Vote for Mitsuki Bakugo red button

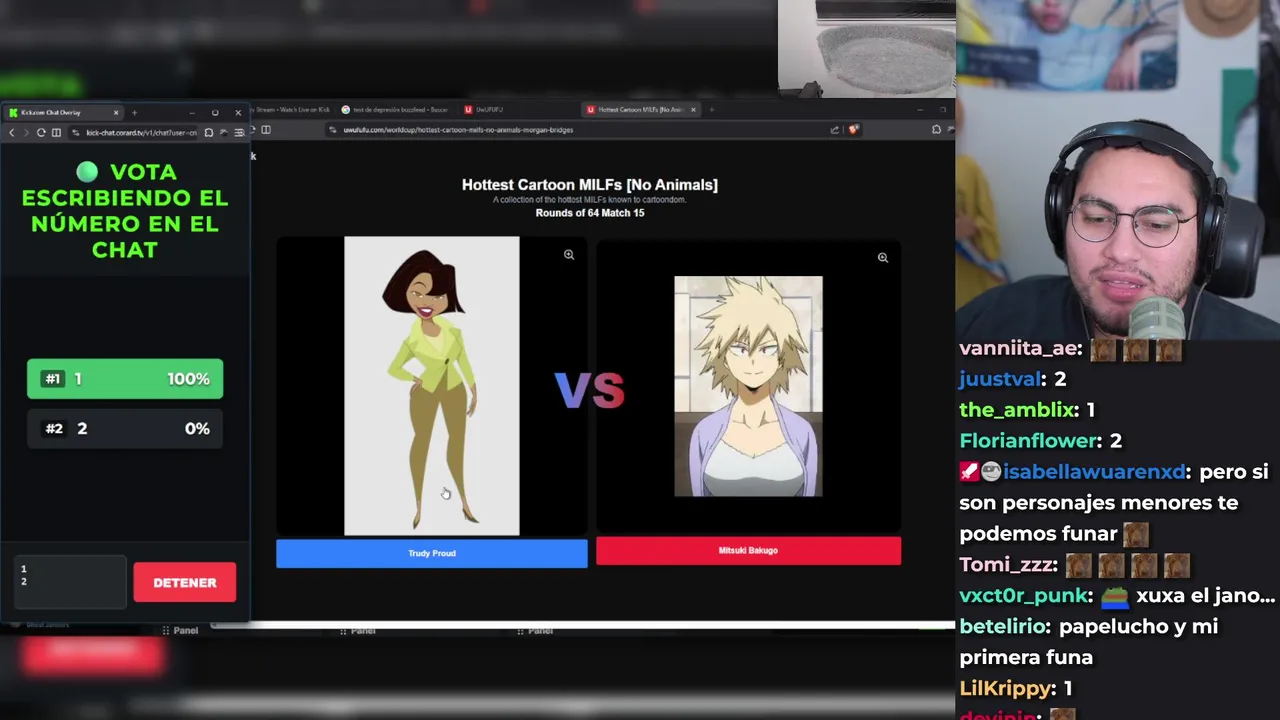point(748,551)
